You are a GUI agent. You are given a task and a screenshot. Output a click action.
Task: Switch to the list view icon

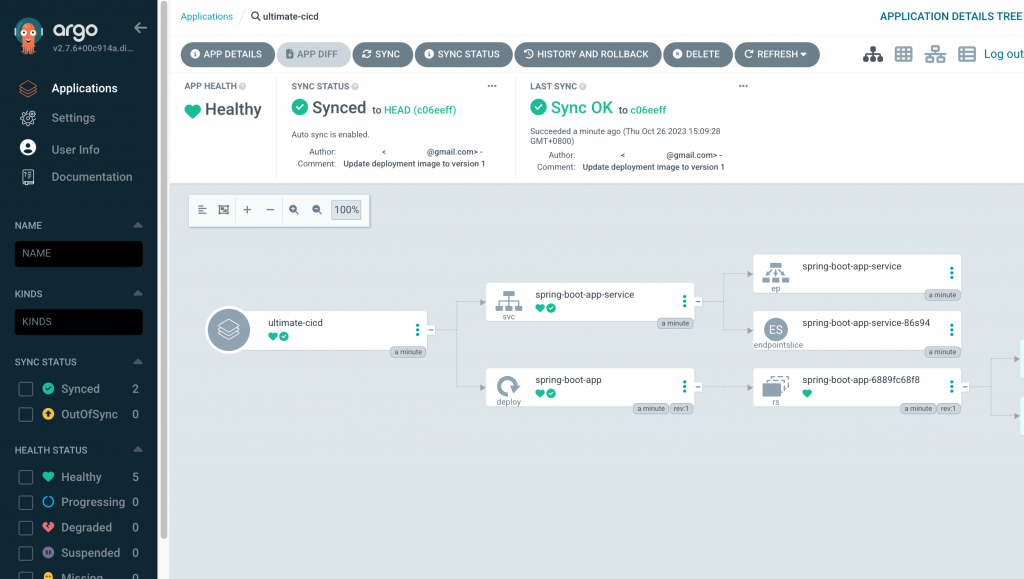tap(967, 54)
